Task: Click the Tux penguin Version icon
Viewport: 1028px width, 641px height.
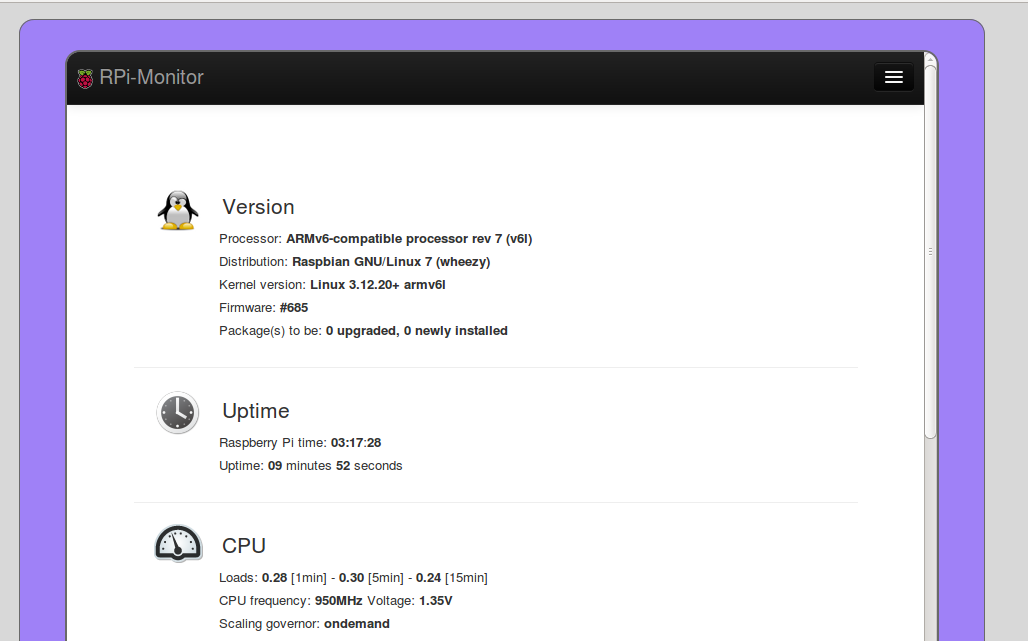Action: click(x=178, y=210)
